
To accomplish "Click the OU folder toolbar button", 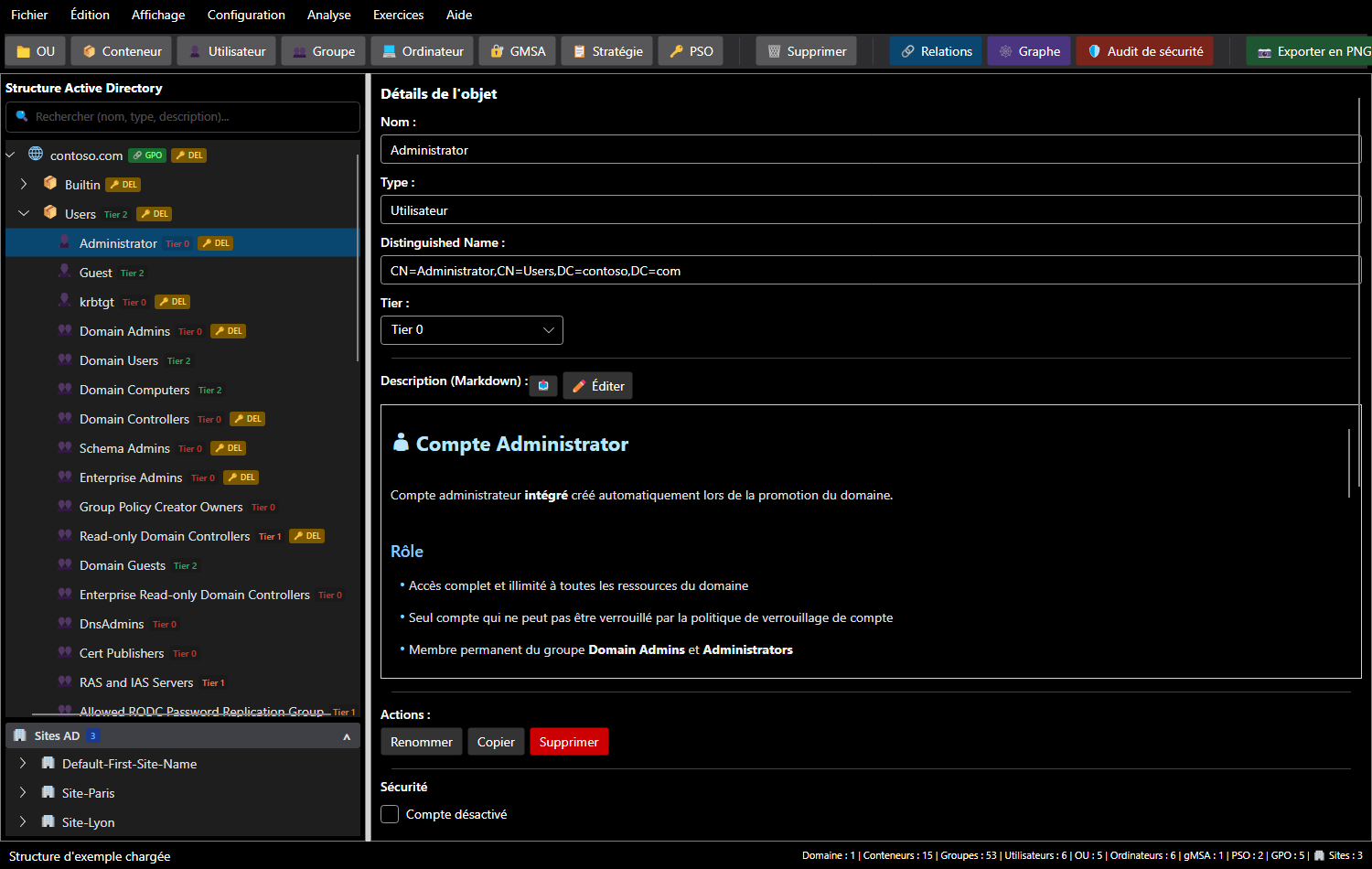I will click(36, 51).
